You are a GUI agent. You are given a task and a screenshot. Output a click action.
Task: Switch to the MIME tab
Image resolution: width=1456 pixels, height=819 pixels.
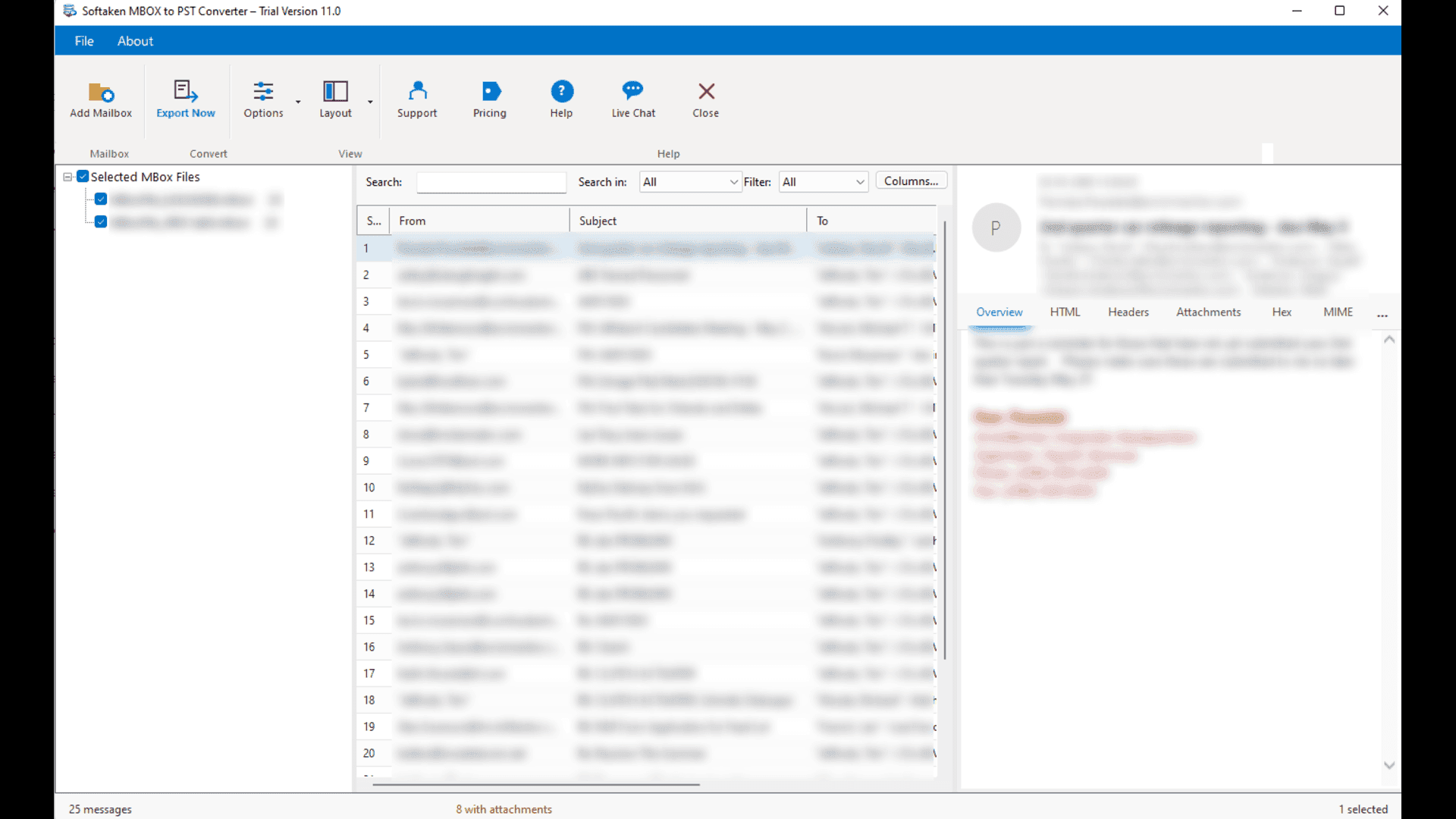tap(1338, 312)
